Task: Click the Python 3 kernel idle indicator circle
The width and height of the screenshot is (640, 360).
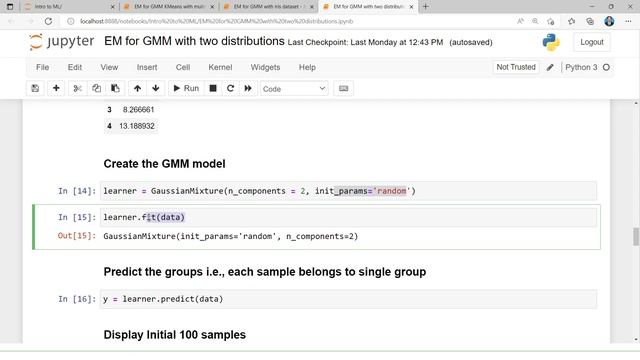Action: [606, 67]
